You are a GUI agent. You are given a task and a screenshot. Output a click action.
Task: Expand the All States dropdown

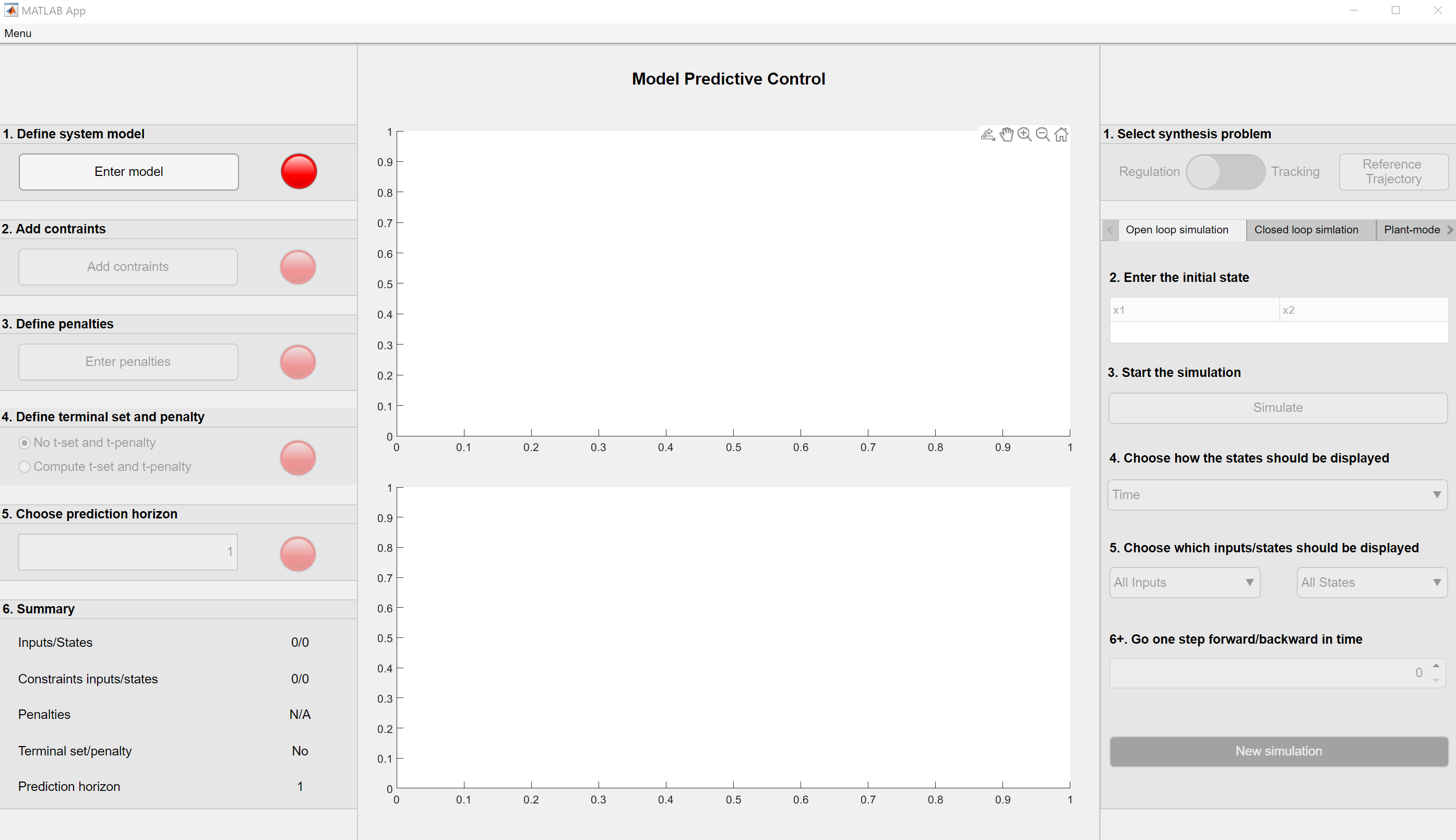(1372, 583)
